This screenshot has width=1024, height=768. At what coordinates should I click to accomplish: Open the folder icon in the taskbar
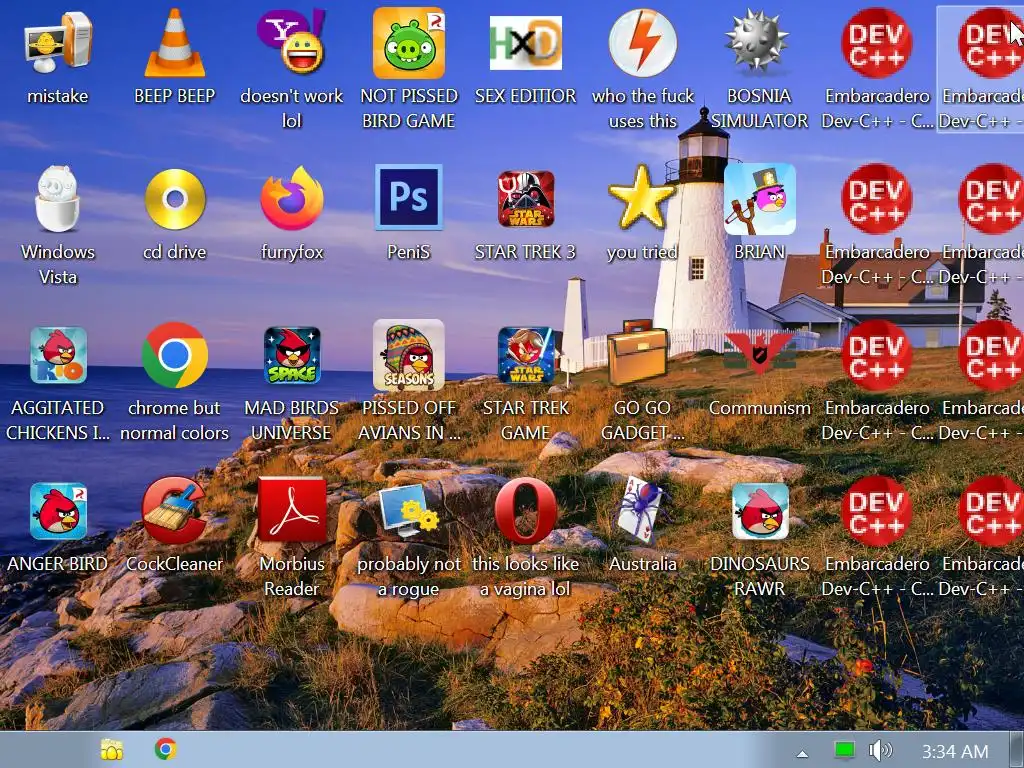112,750
